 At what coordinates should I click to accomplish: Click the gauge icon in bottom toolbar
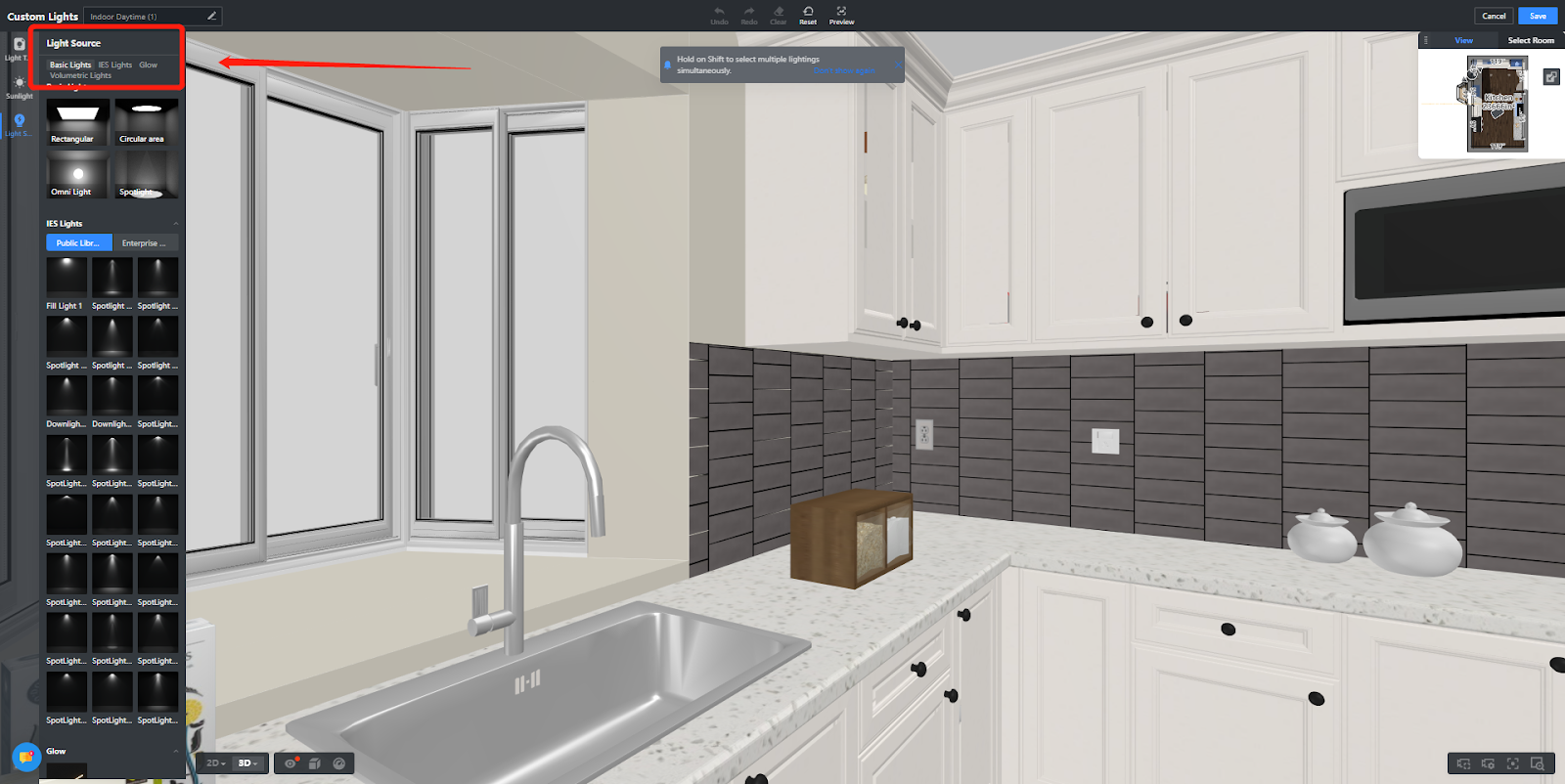click(339, 763)
